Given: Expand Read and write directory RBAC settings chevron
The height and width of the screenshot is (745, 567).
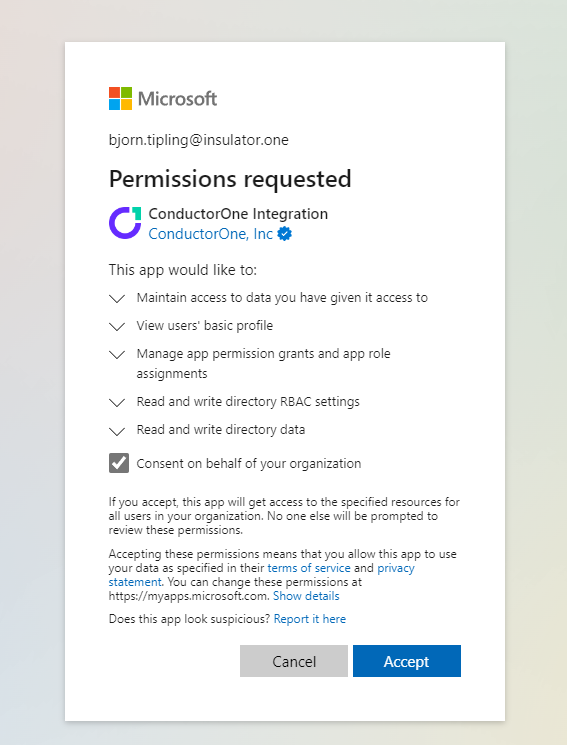Looking at the screenshot, I should (x=117, y=402).
